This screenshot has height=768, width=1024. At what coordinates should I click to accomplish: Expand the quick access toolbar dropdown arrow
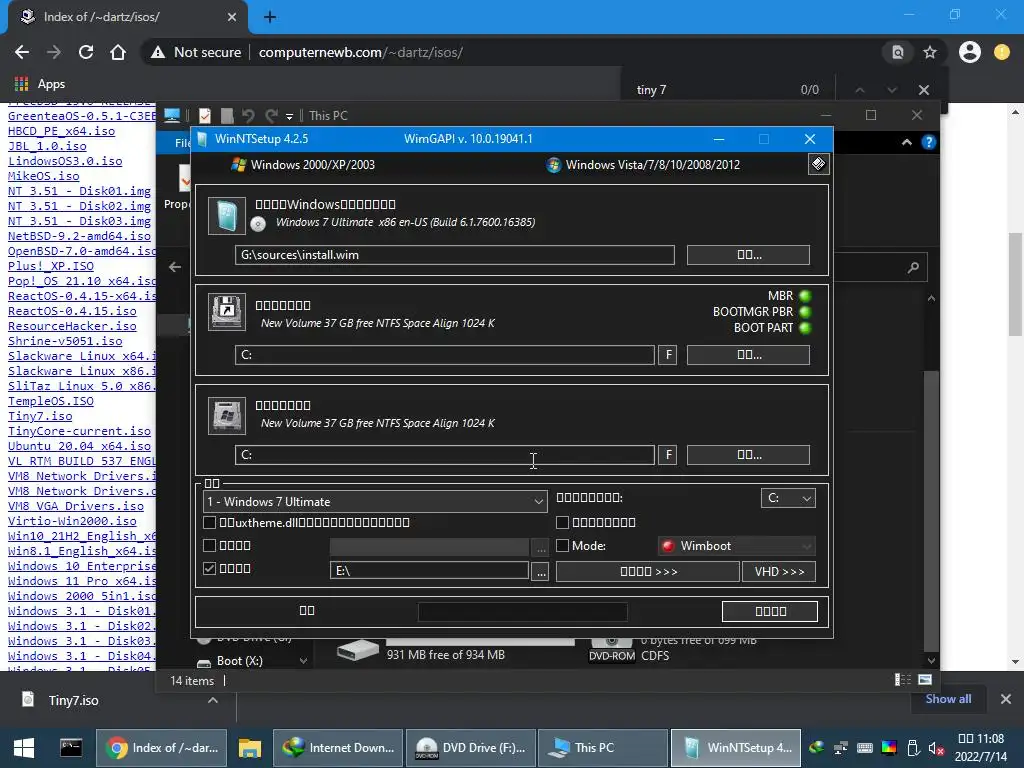tap(289, 116)
